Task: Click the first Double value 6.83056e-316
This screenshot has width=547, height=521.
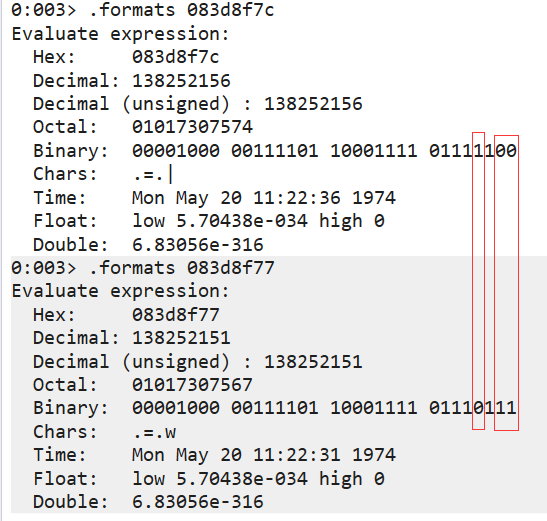Action: [x=197, y=244]
